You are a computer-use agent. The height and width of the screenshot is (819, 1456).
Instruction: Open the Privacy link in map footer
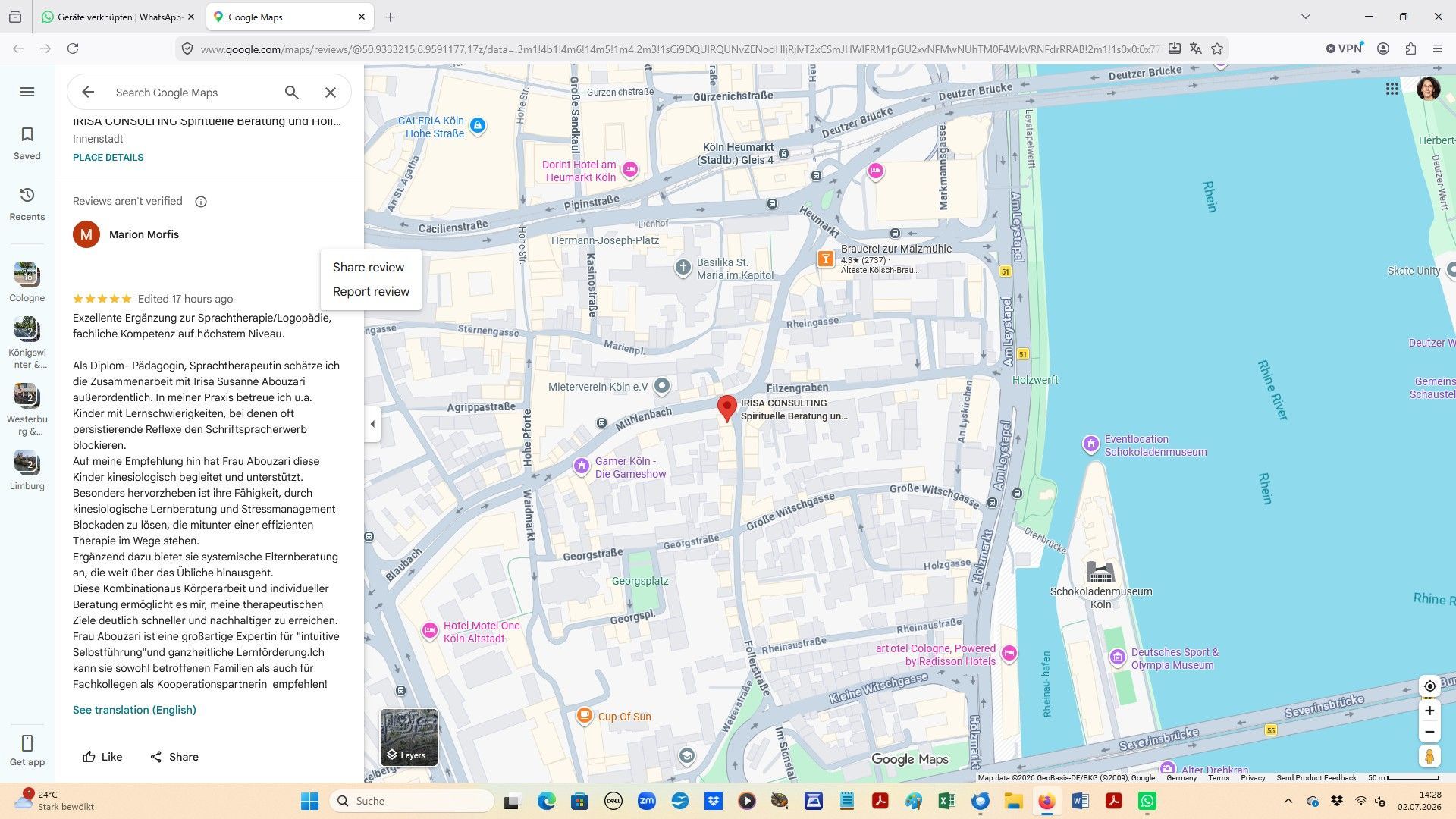pyautogui.click(x=1253, y=778)
